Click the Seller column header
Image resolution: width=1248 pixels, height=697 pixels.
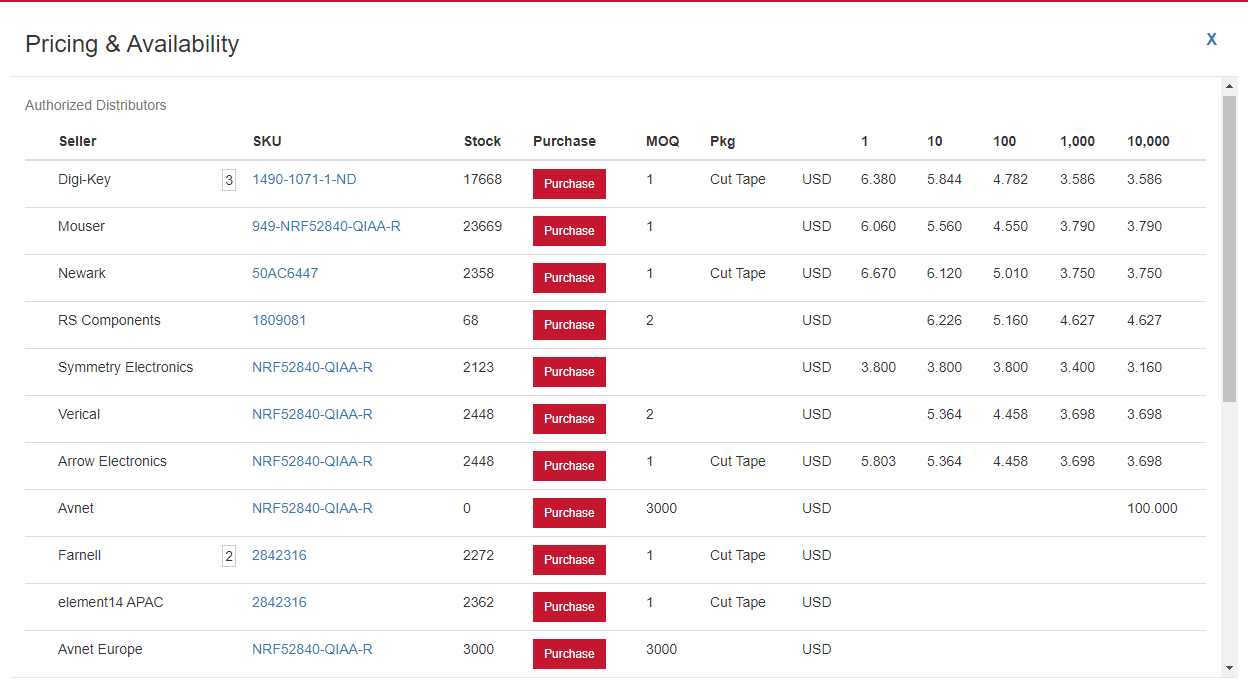(78, 141)
